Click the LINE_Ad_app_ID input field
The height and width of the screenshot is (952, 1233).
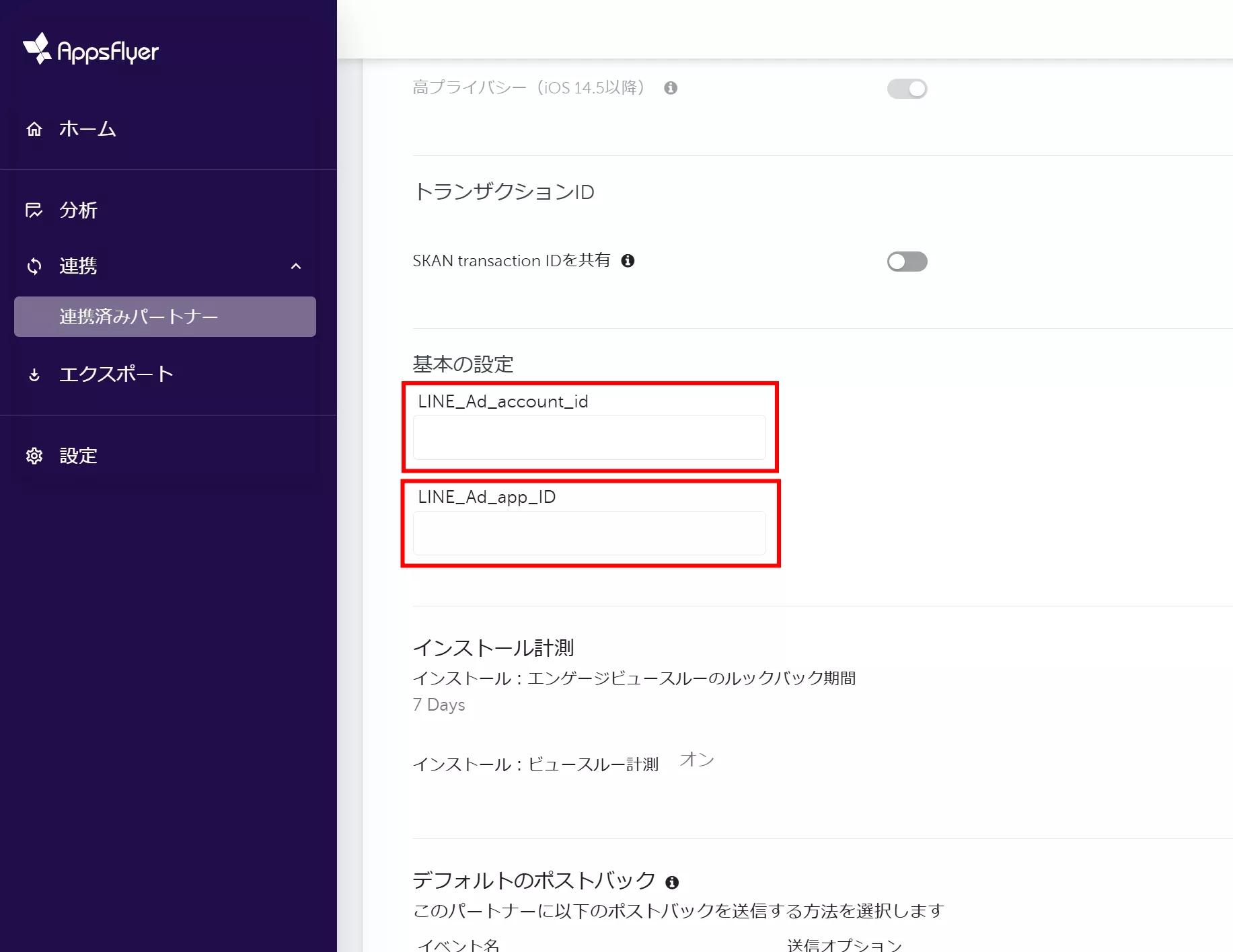(x=589, y=533)
